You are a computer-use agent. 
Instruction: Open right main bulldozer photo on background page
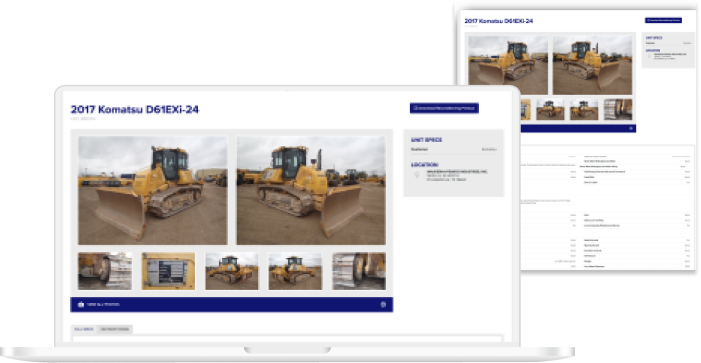592,65
